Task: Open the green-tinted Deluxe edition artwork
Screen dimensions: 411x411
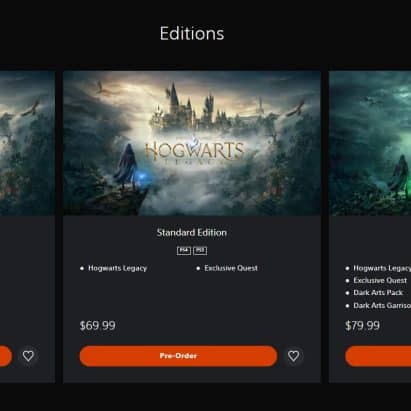Action: point(370,143)
